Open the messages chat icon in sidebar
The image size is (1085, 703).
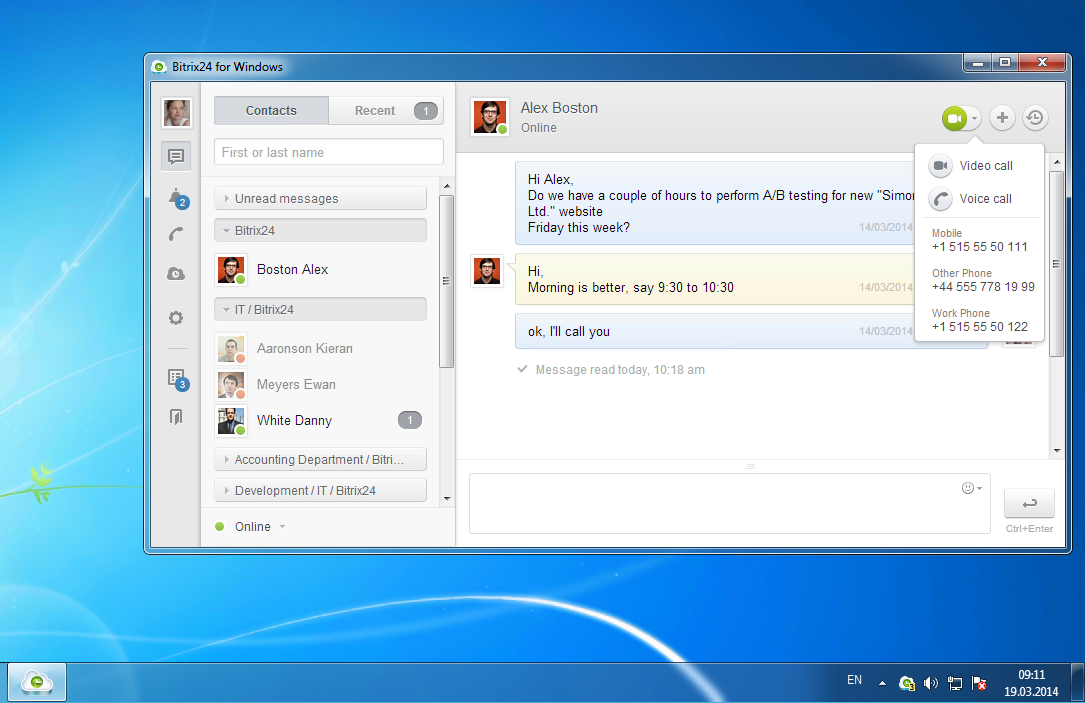176,156
